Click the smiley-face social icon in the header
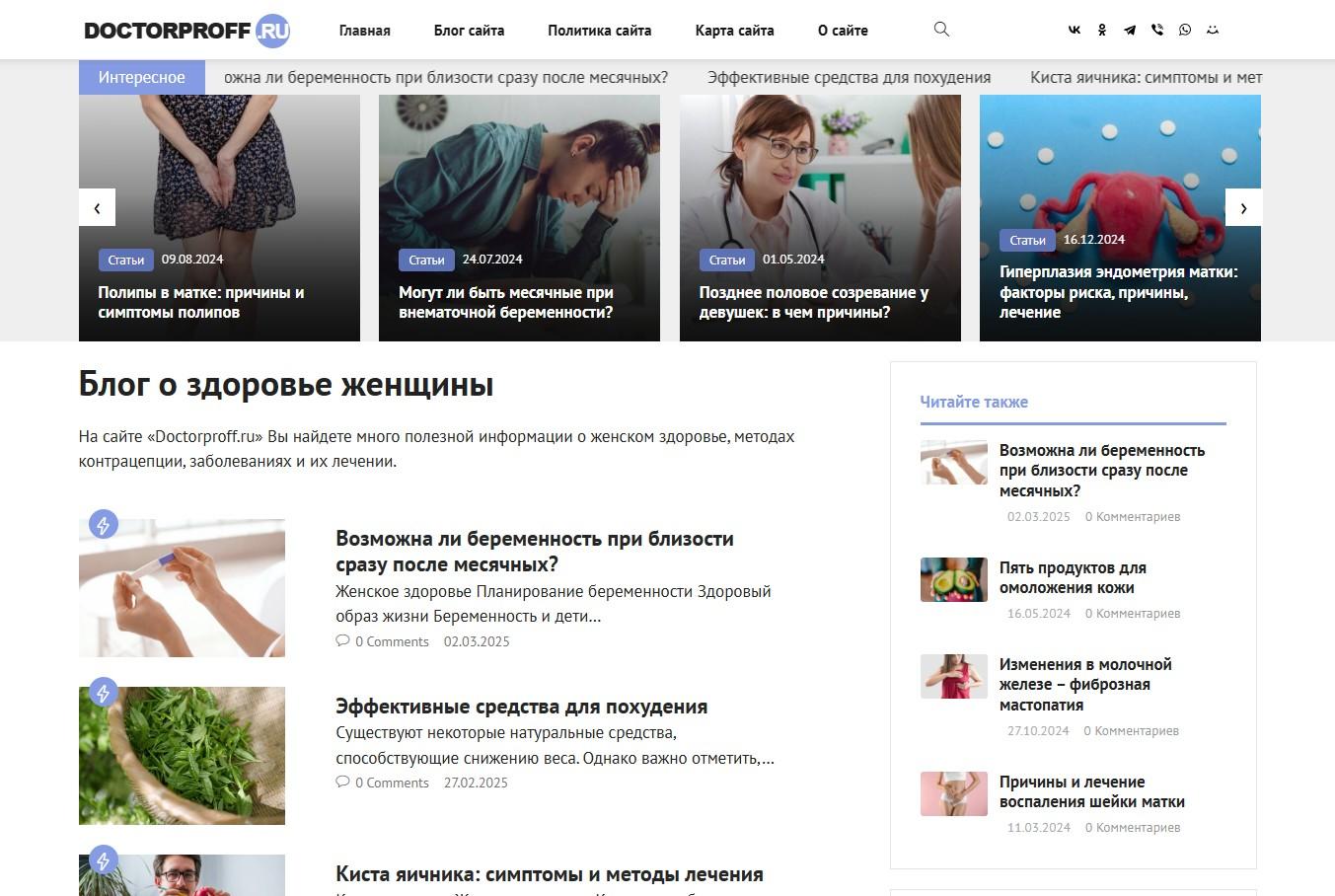Screen dimensions: 1335x896 tap(1213, 31)
